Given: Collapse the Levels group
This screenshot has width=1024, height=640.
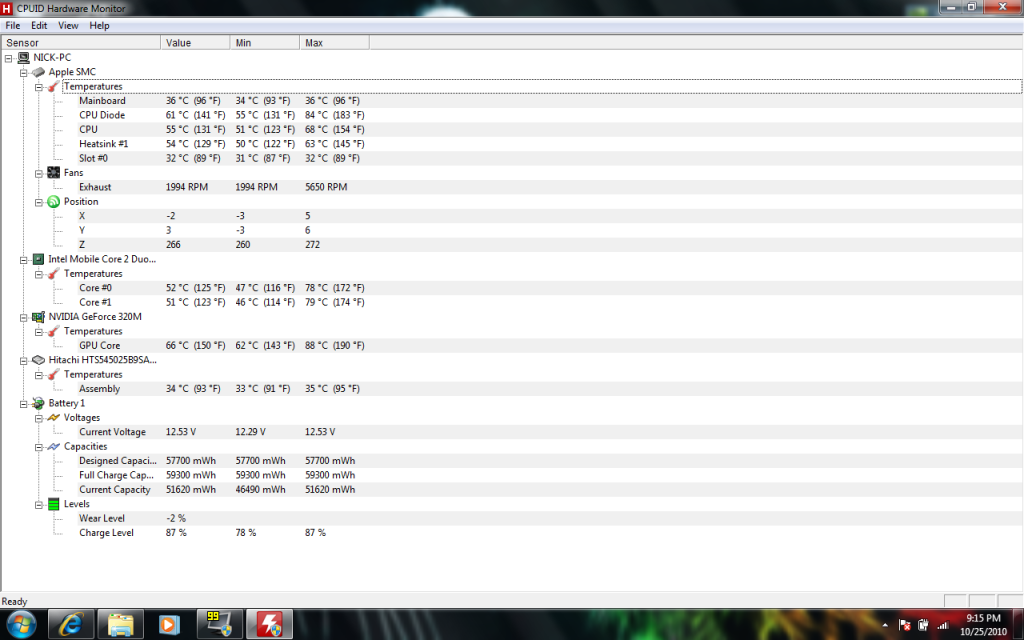Looking at the screenshot, I should [39, 505].
